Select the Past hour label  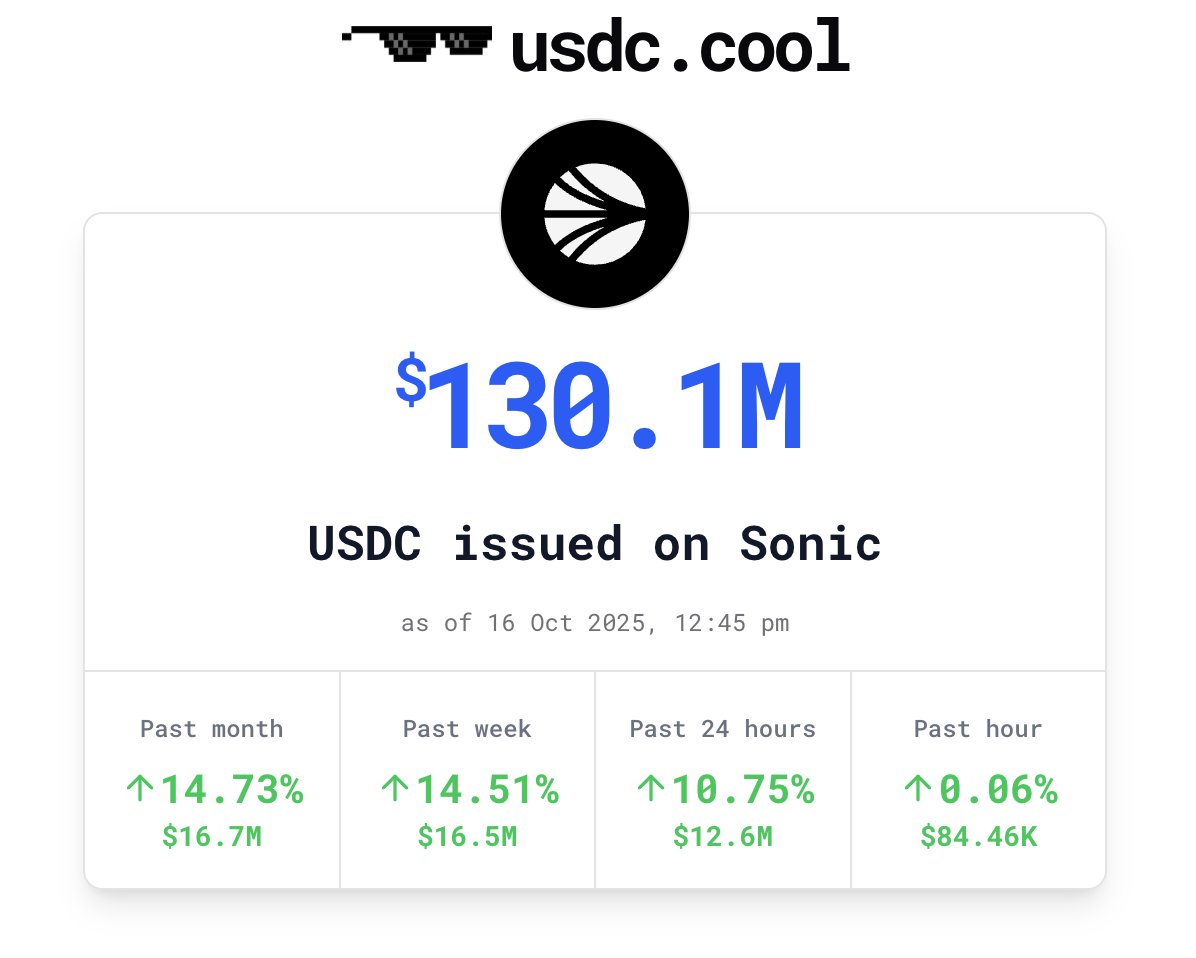pyautogui.click(x=978, y=729)
